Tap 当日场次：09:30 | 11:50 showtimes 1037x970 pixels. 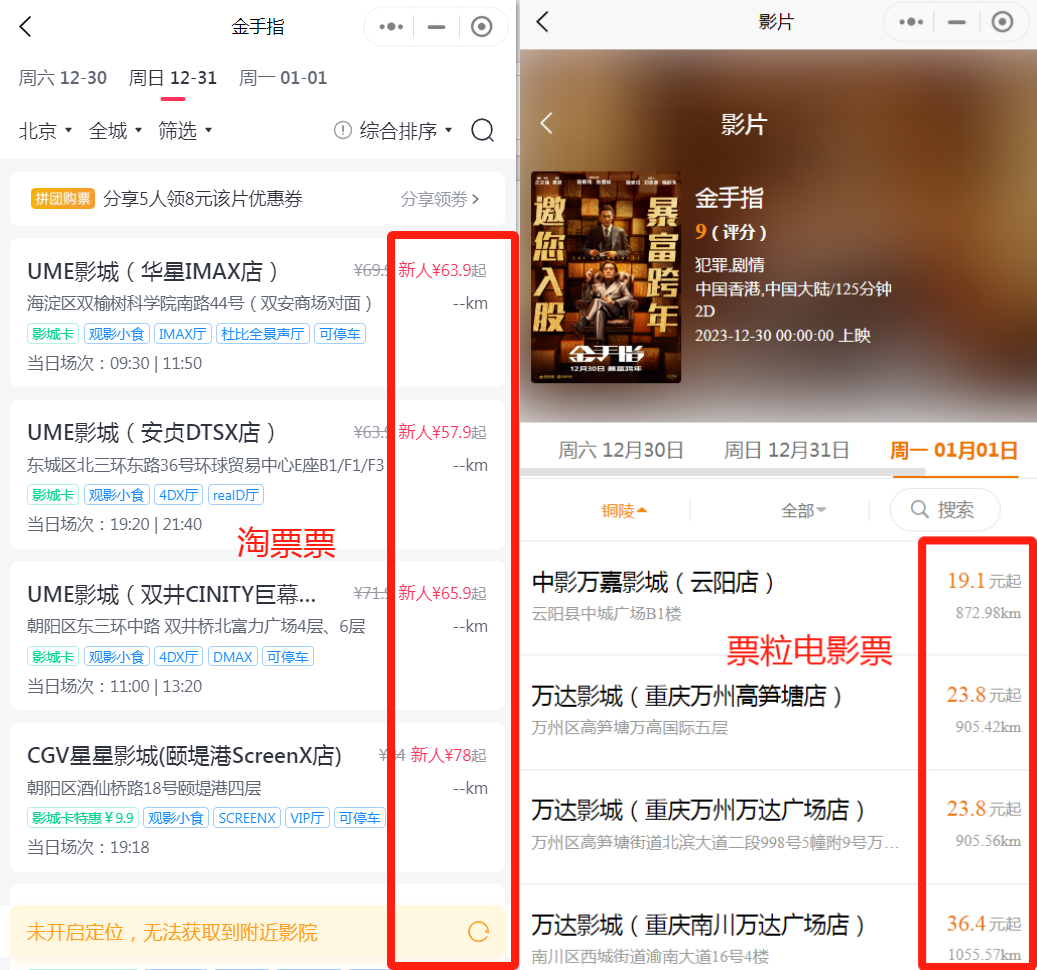click(x=114, y=363)
